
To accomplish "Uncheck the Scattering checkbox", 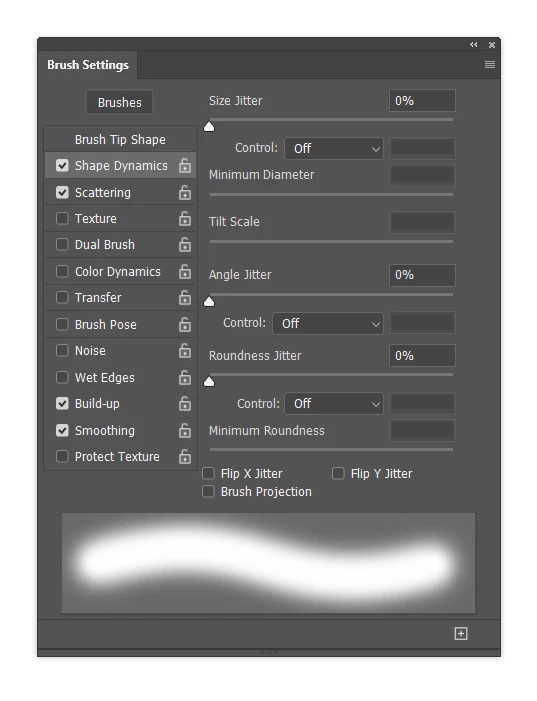I will (x=62, y=193).
